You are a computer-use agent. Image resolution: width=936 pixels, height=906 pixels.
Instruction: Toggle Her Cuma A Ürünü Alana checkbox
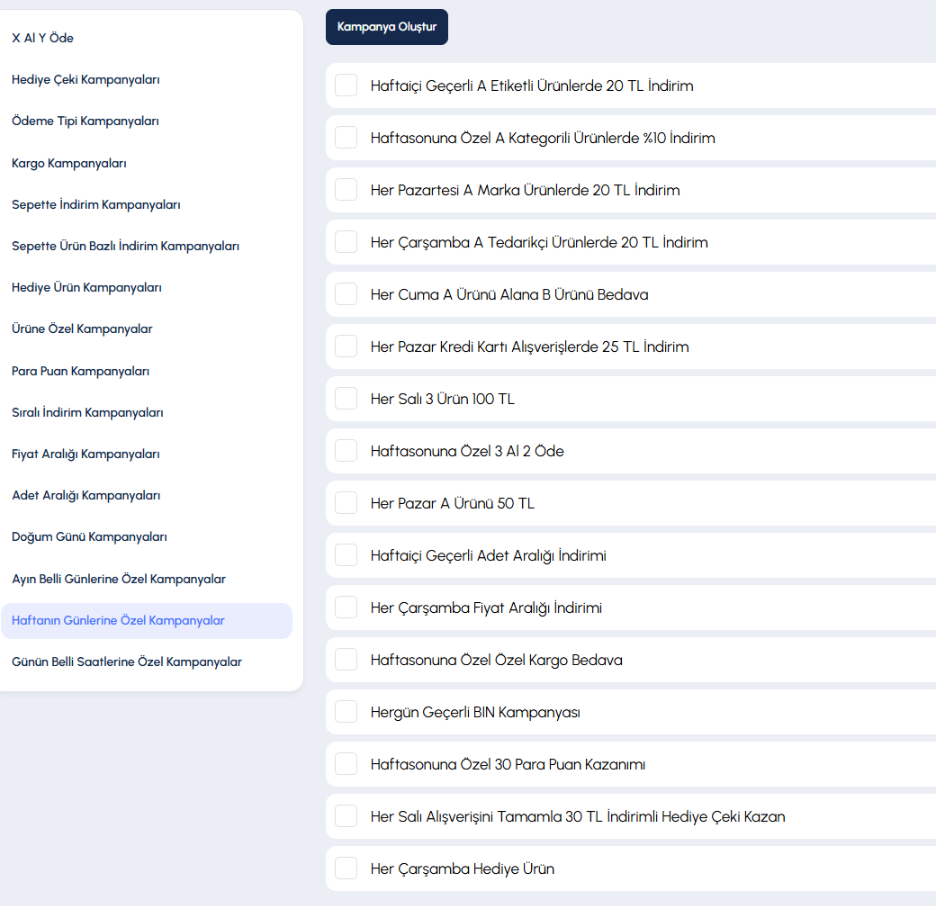click(x=346, y=294)
